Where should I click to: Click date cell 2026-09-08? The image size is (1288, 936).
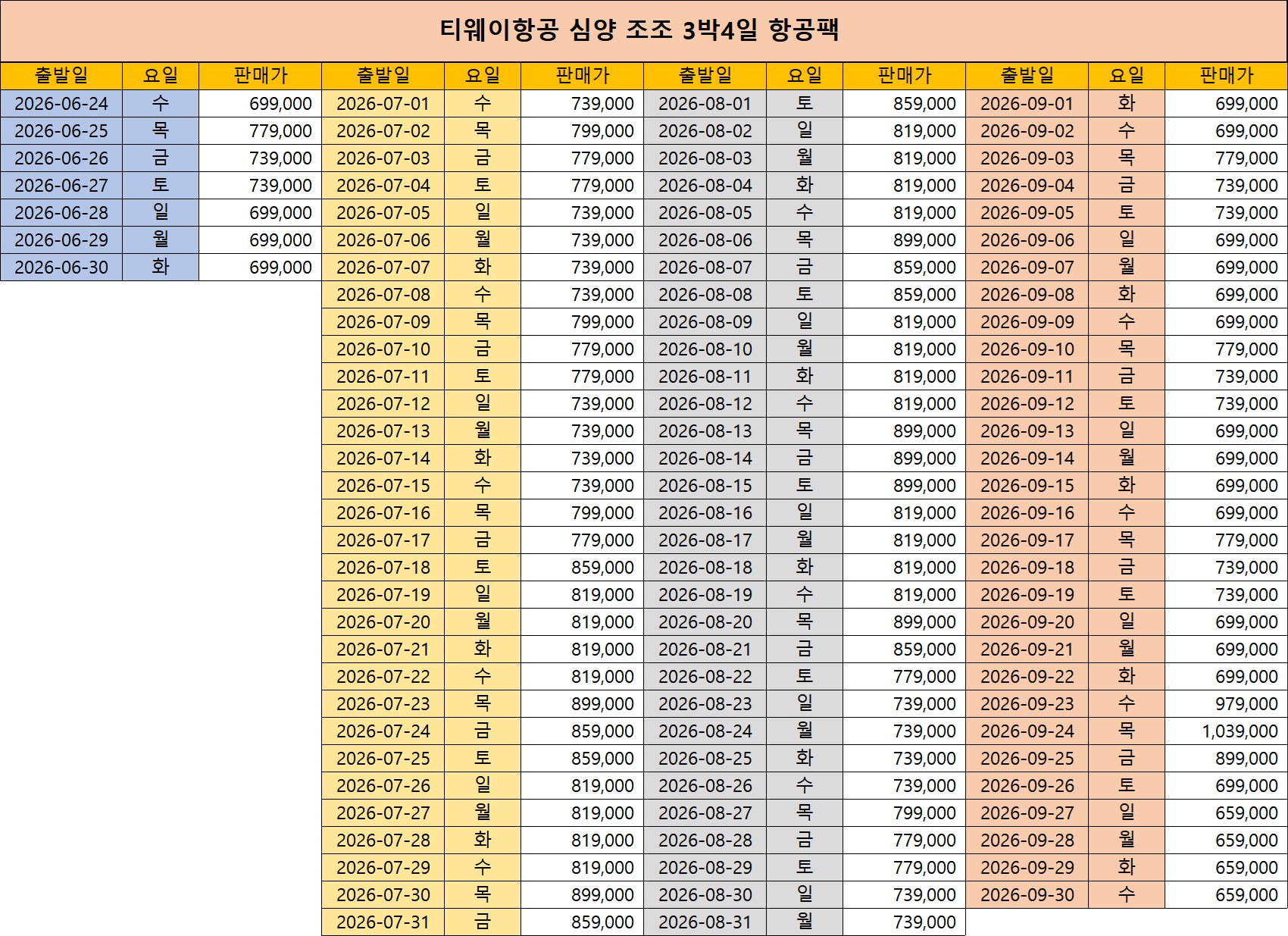[1027, 295]
